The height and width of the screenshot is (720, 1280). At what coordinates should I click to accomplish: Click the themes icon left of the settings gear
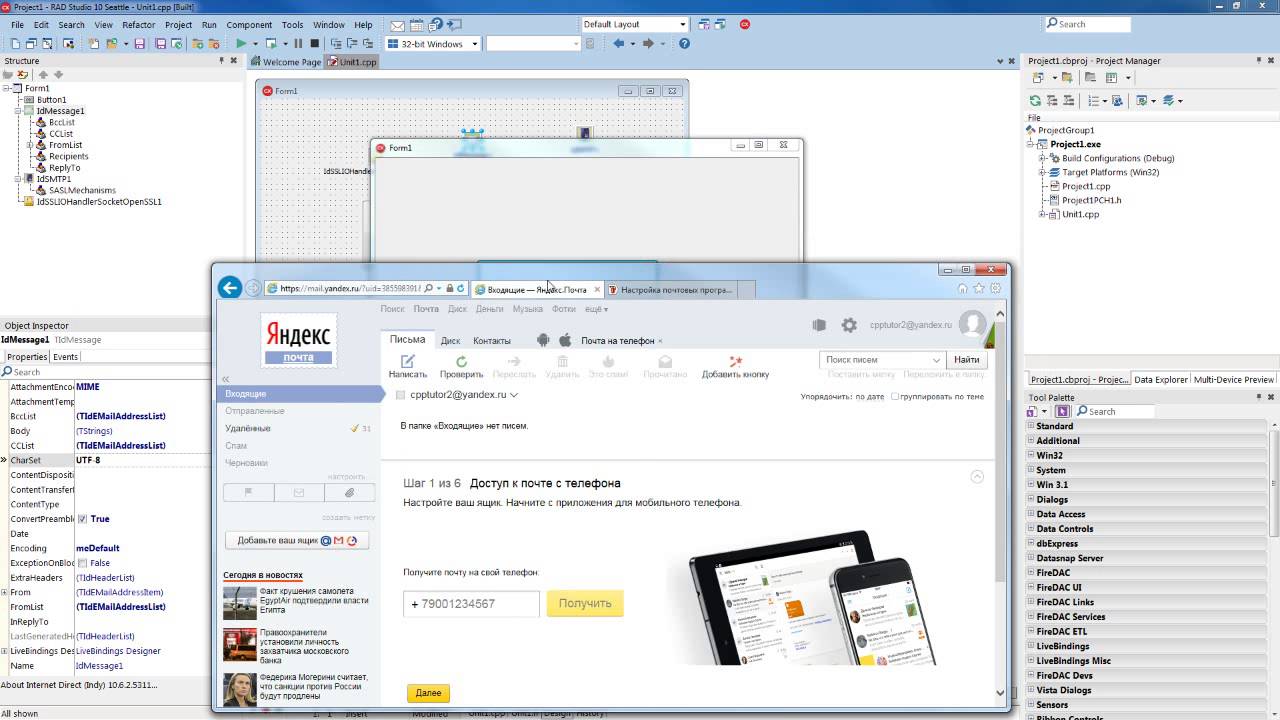click(x=819, y=325)
